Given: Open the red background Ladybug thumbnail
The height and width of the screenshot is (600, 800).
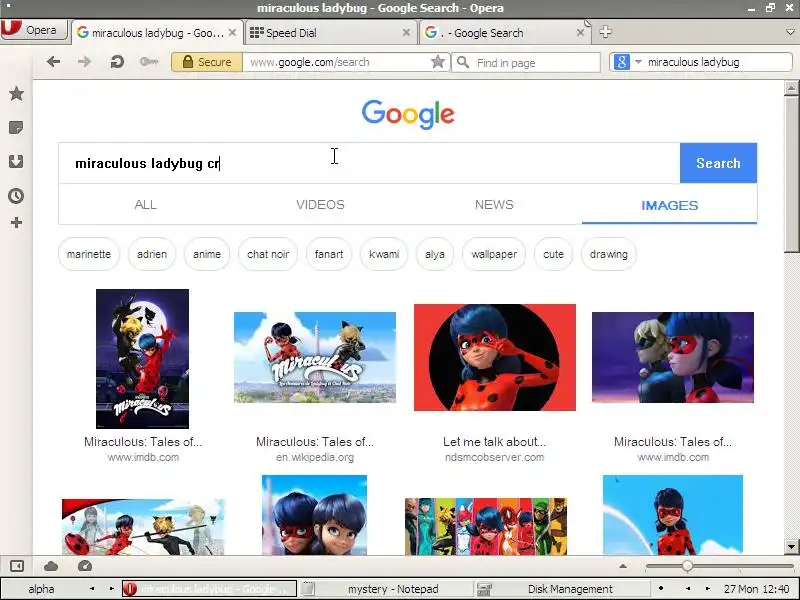Looking at the screenshot, I should pos(495,357).
